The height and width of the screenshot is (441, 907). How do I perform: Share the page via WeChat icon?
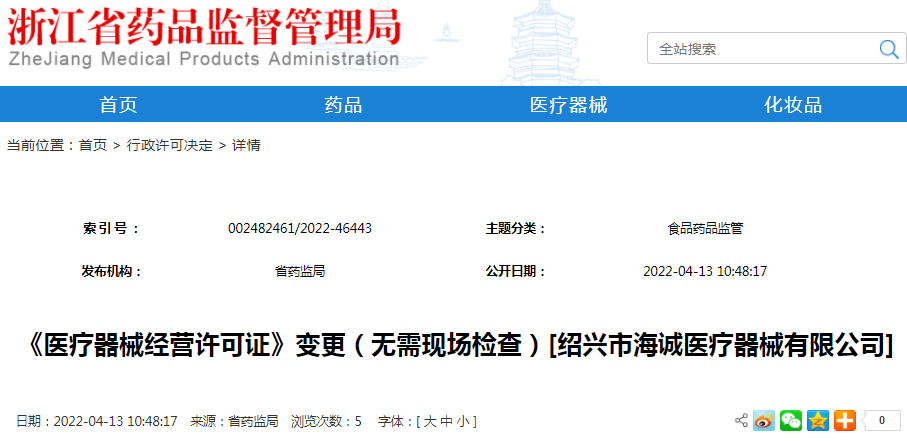pos(791,421)
